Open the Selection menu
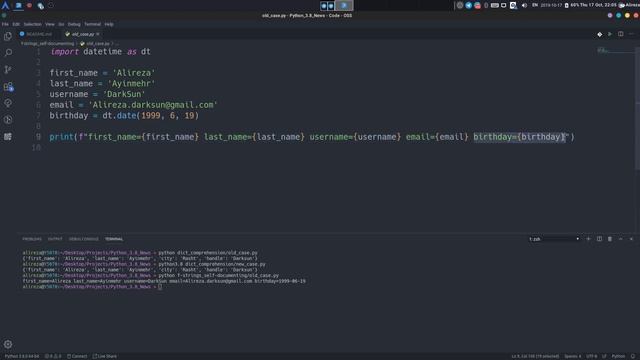Image resolution: width=640 pixels, height=360 pixels. click(x=32, y=24)
